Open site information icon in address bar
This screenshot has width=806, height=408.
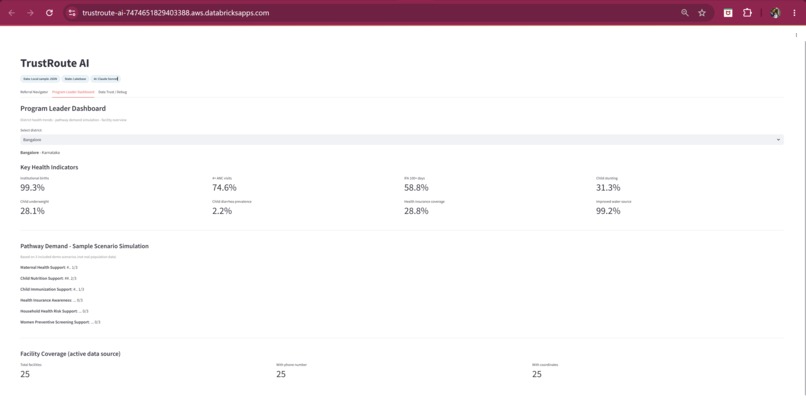pyautogui.click(x=72, y=13)
